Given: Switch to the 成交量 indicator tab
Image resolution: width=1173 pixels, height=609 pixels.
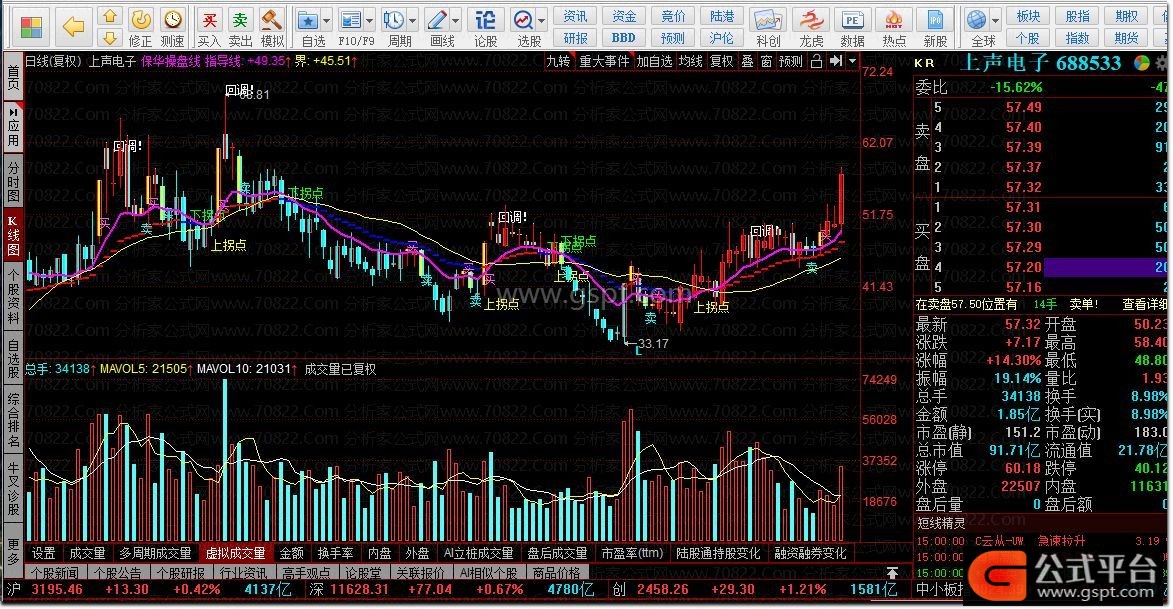Looking at the screenshot, I should pos(88,554).
